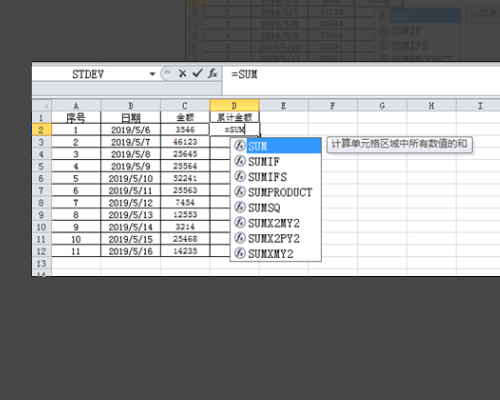Click date cell 2019/5/16
The width and height of the screenshot is (500, 400).
[131, 251]
